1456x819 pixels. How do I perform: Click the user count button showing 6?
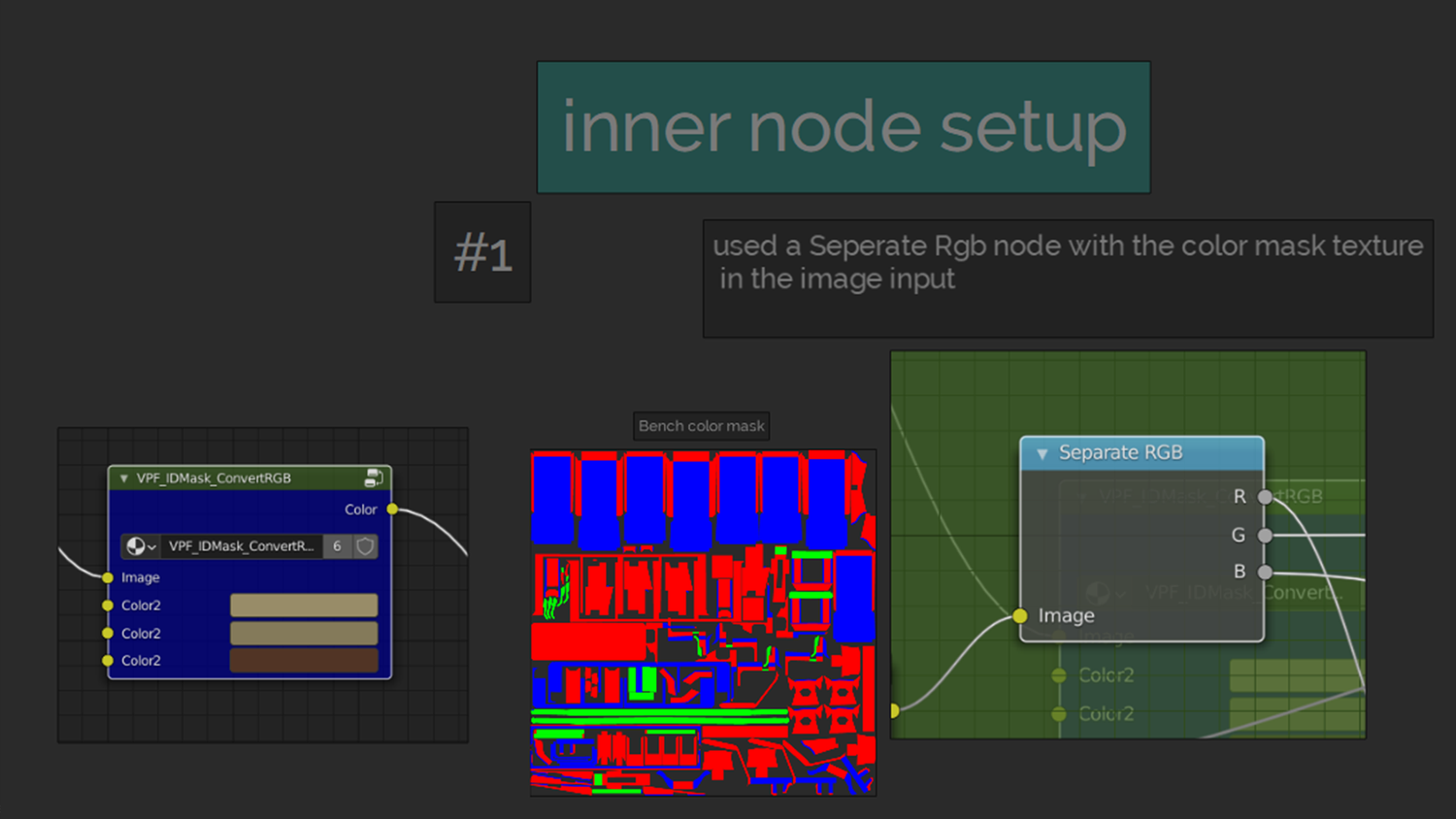pos(337,546)
